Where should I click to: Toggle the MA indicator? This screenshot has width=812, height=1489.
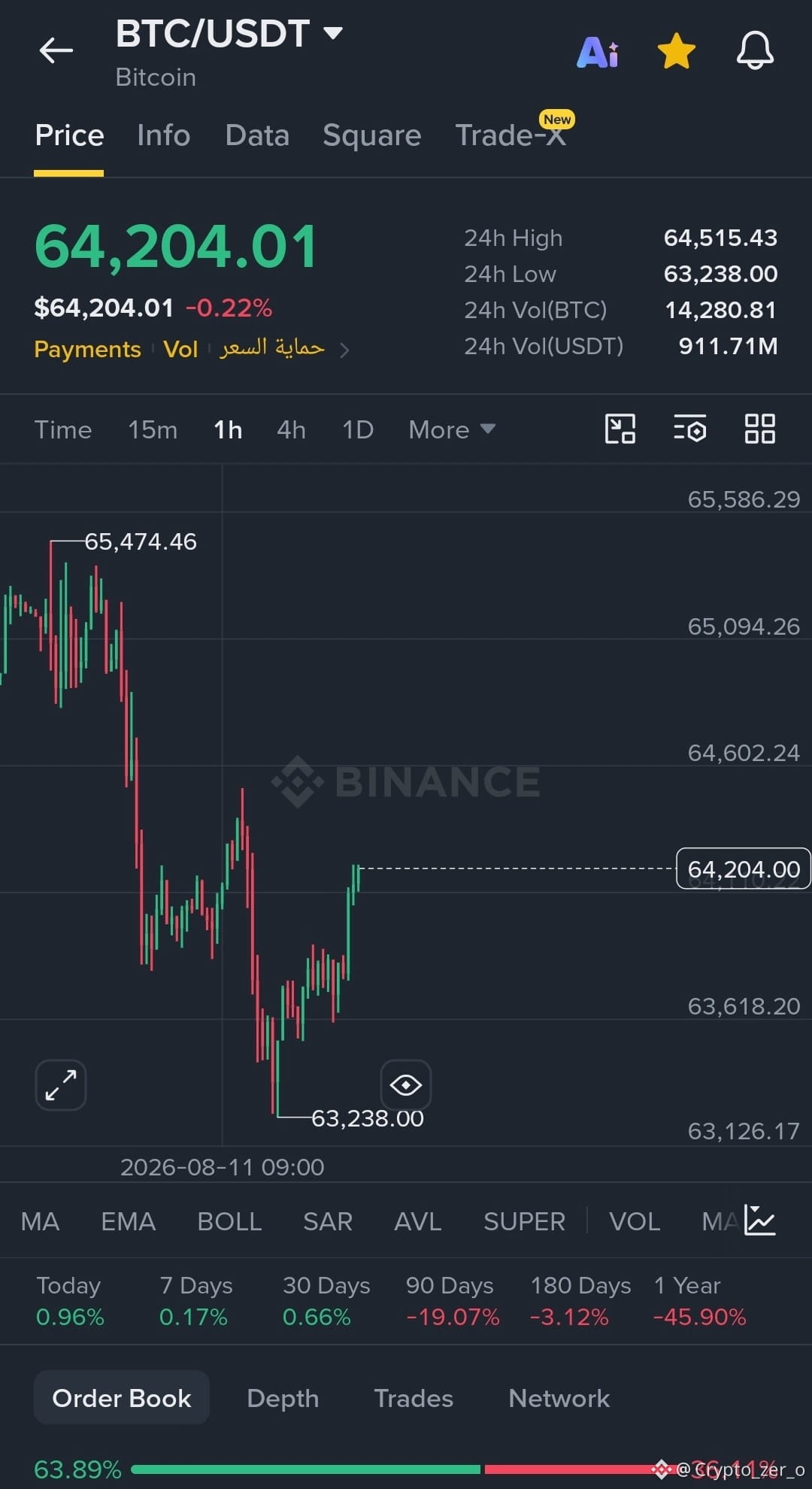40,1221
